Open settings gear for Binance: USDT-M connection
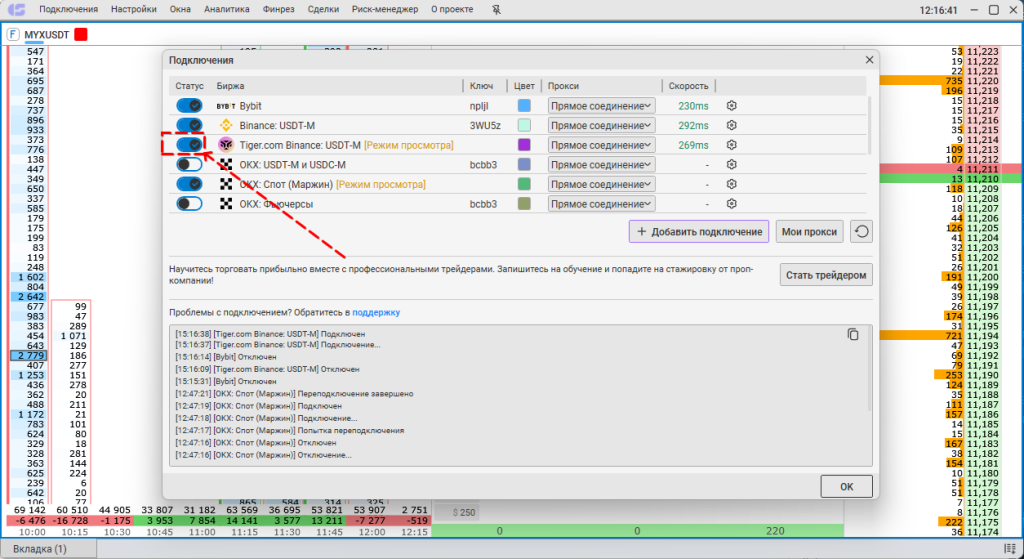This screenshot has height=559, width=1024. click(x=731, y=125)
